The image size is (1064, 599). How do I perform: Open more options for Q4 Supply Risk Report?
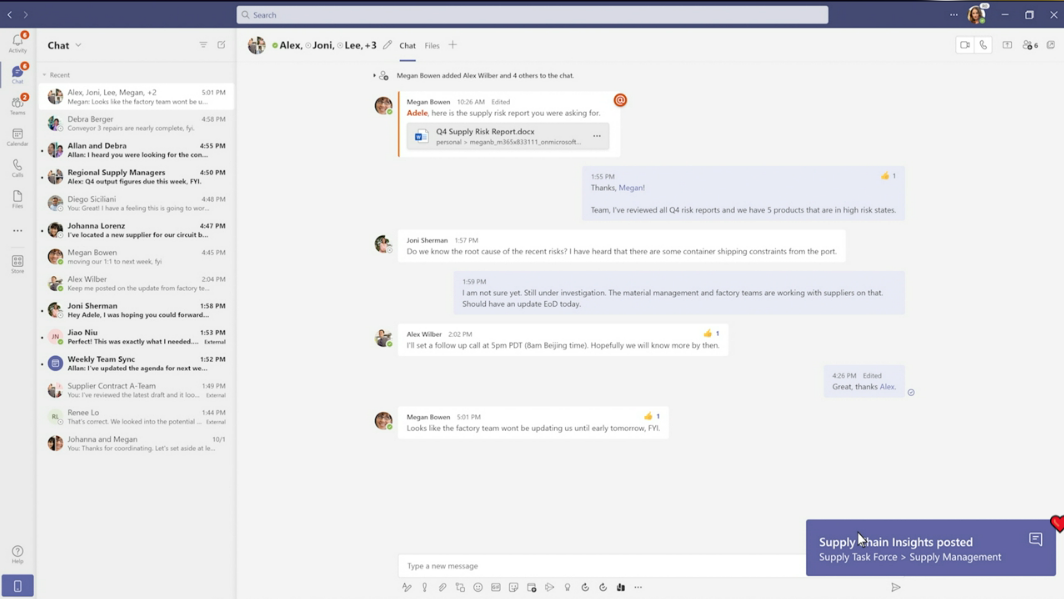click(x=597, y=136)
